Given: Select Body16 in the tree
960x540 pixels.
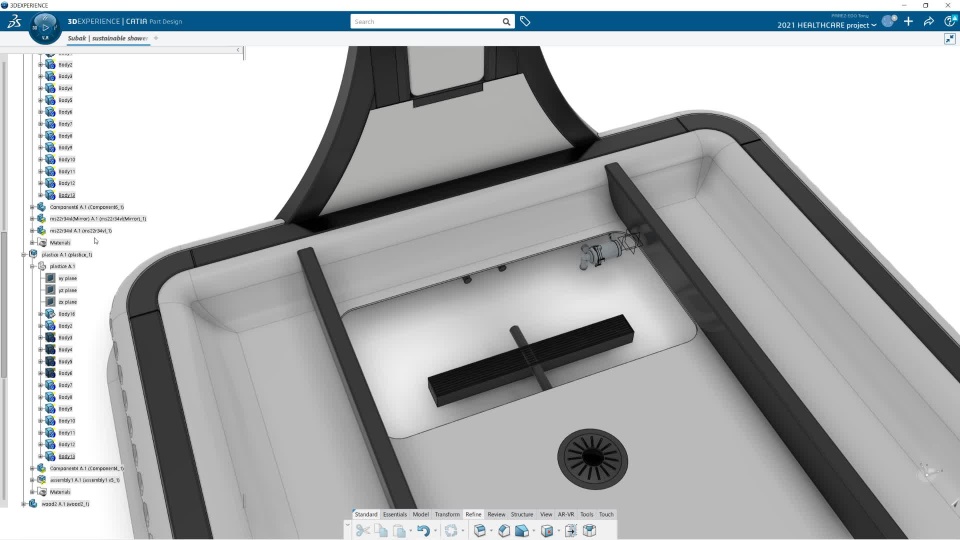Looking at the screenshot, I should pyautogui.click(x=67, y=314).
